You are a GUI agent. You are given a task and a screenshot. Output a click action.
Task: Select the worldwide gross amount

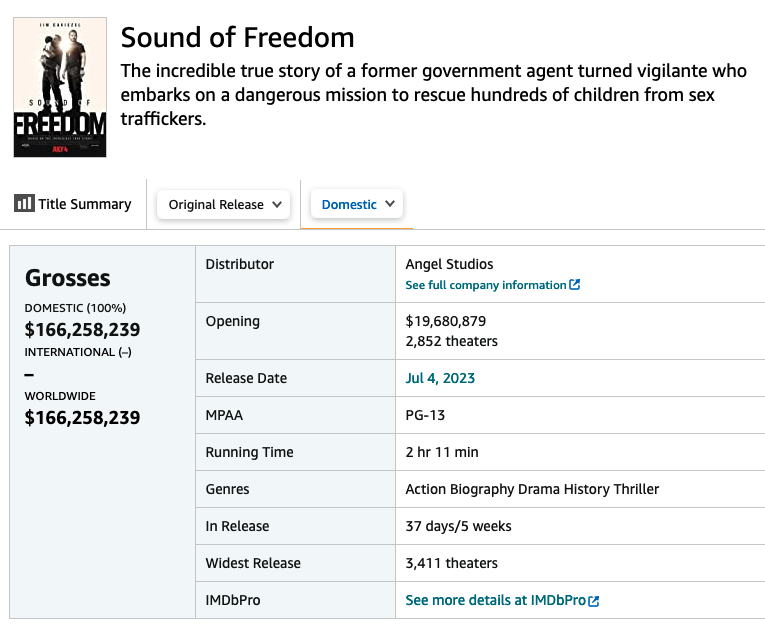[x=82, y=418]
